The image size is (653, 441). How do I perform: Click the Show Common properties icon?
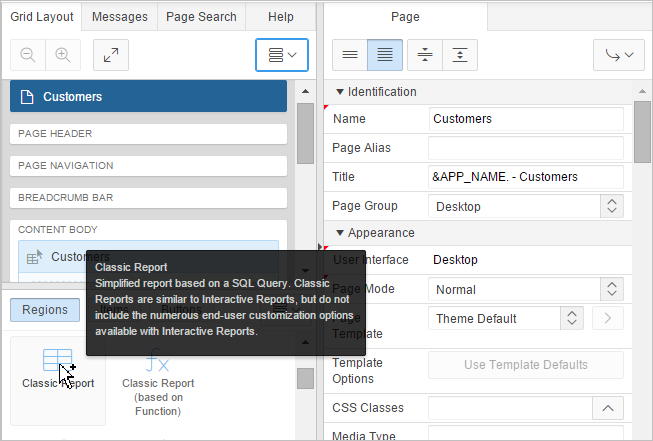(x=350, y=55)
